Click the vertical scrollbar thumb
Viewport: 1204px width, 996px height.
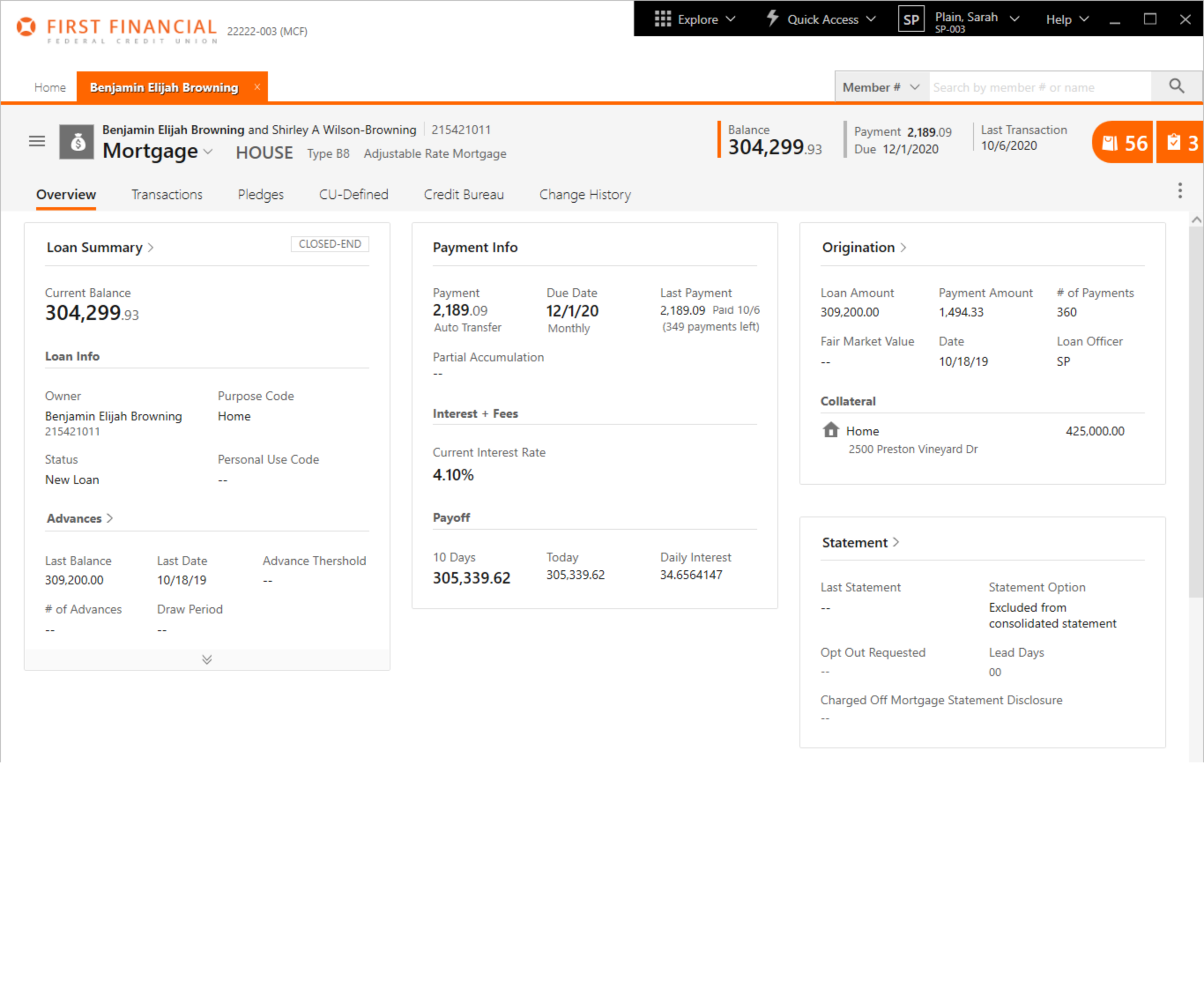click(1196, 412)
